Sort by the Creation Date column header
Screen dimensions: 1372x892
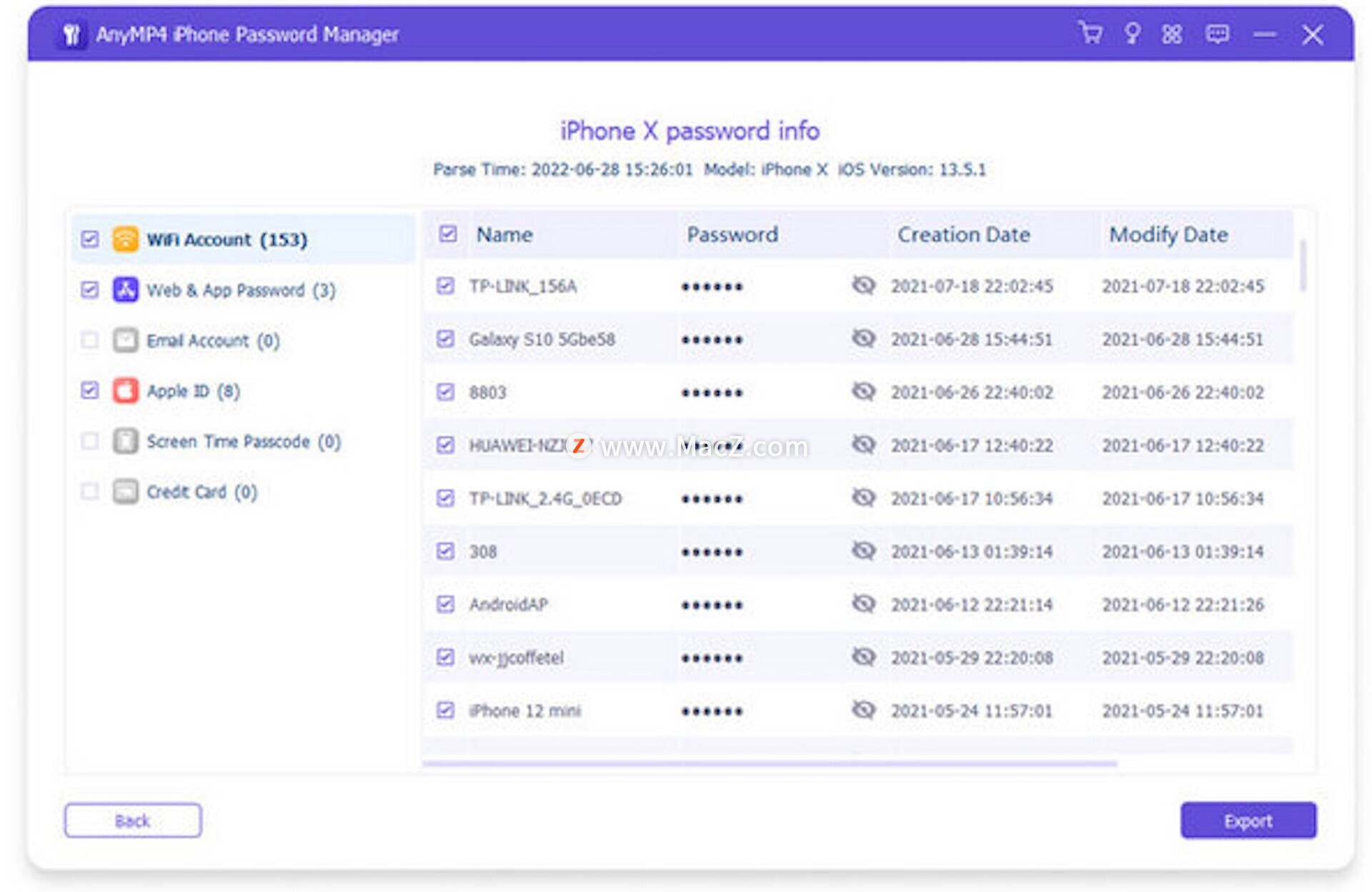point(963,234)
